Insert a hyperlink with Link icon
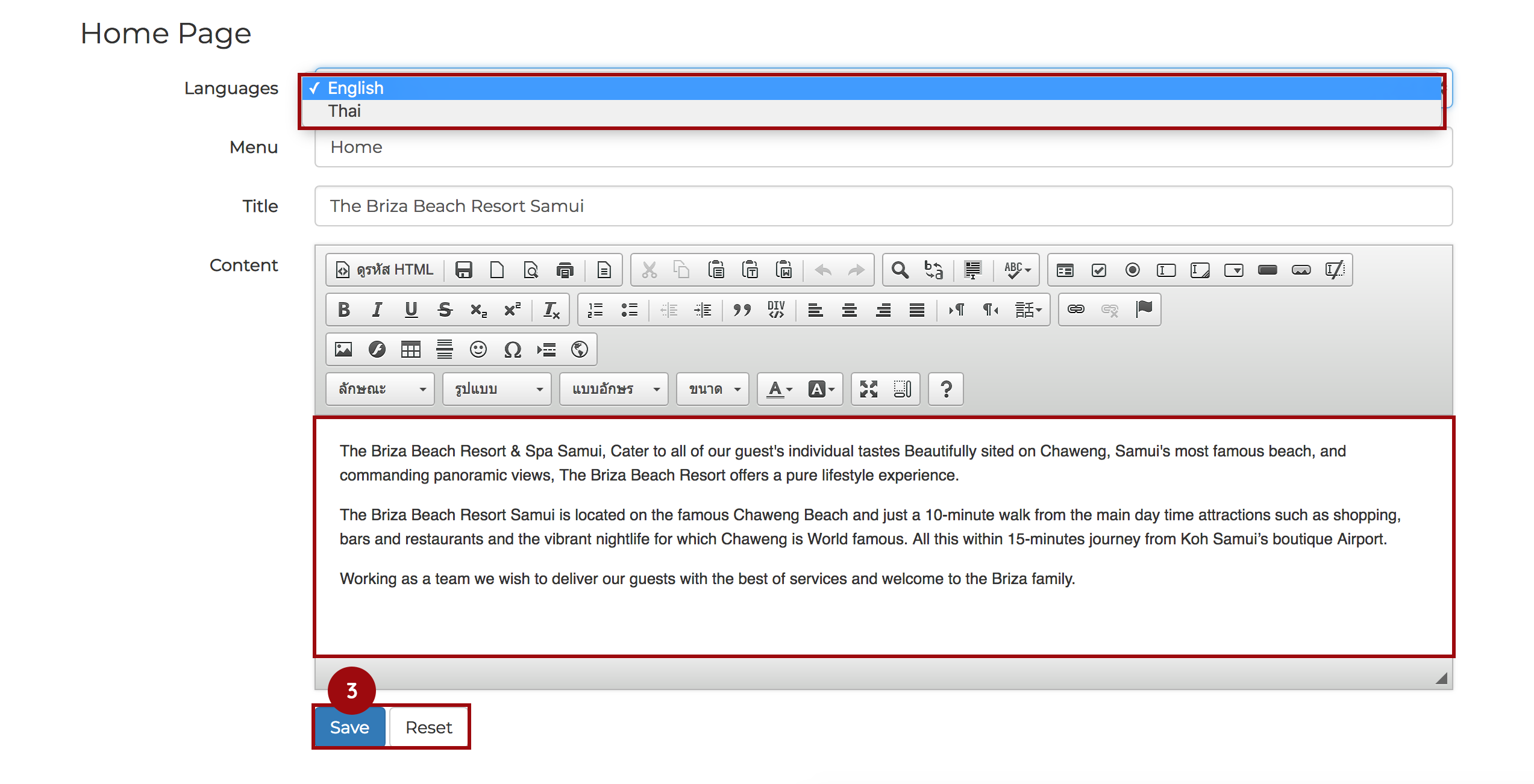The width and height of the screenshot is (1534, 784). [x=1075, y=310]
